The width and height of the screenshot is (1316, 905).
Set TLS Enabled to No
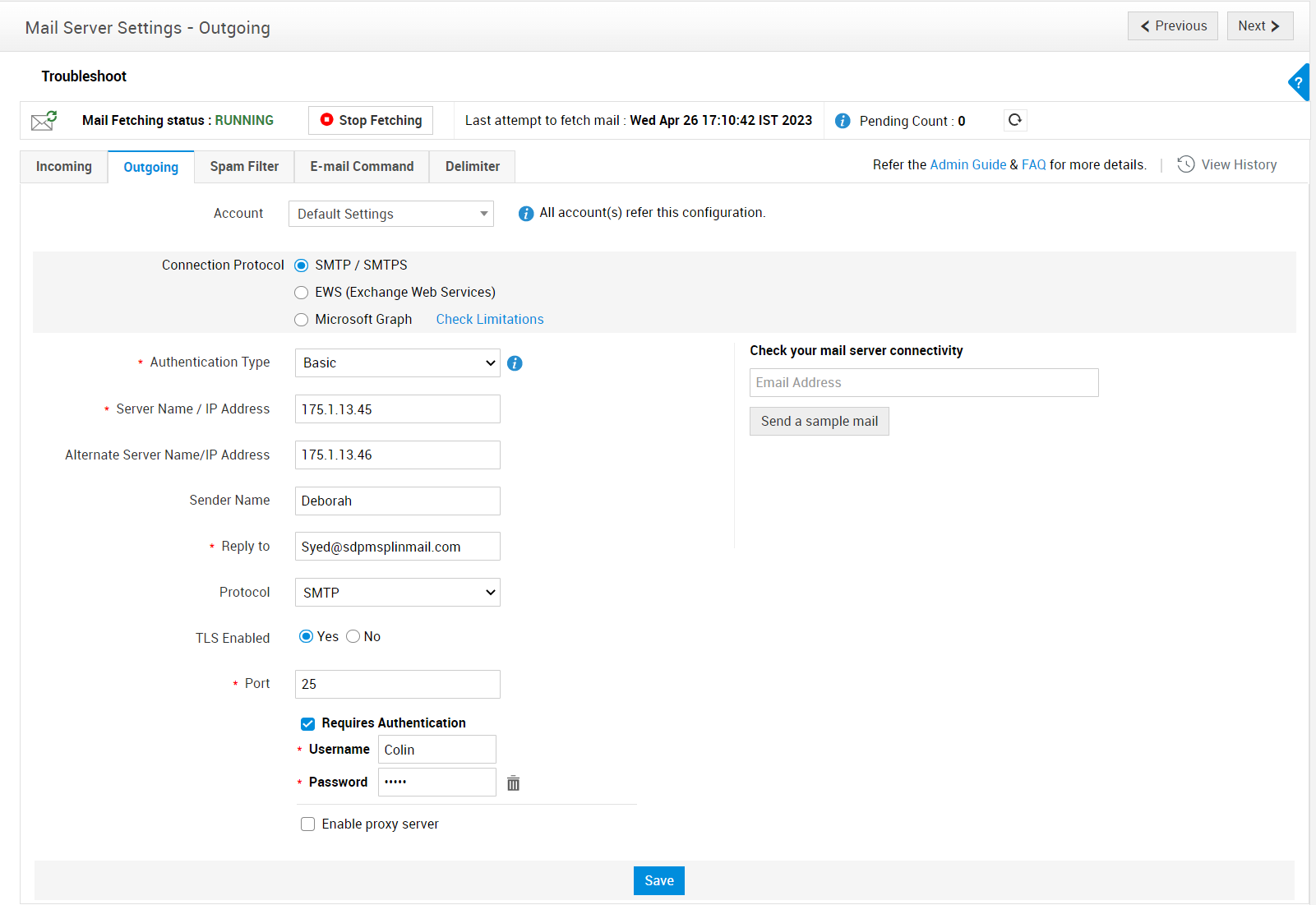[x=353, y=636]
